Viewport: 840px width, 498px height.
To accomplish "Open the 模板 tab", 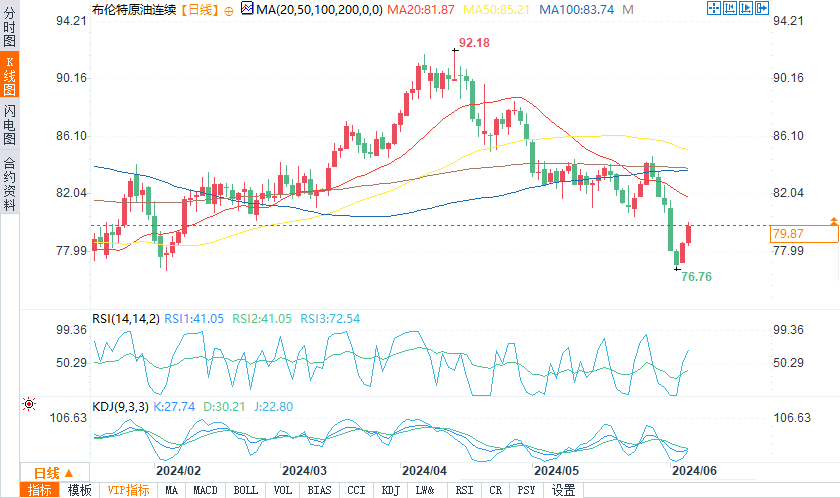I will point(80,490).
